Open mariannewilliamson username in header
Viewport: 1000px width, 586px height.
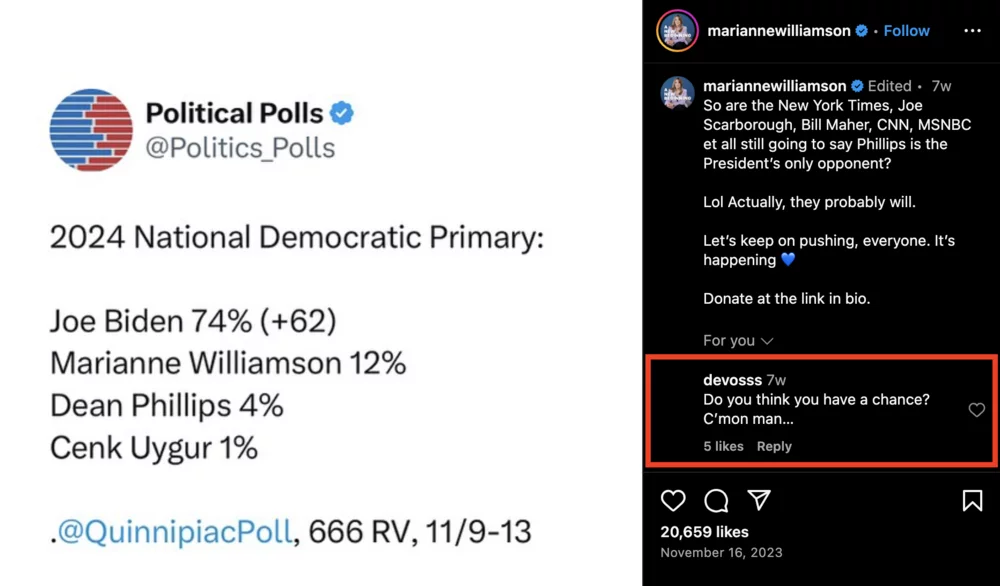779,31
